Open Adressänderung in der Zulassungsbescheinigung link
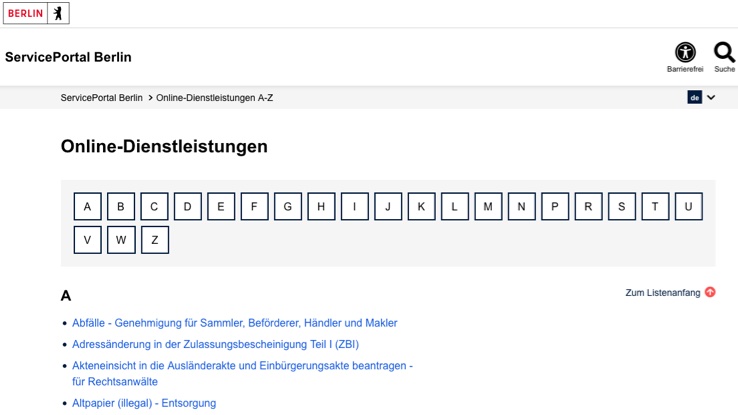 (215, 344)
